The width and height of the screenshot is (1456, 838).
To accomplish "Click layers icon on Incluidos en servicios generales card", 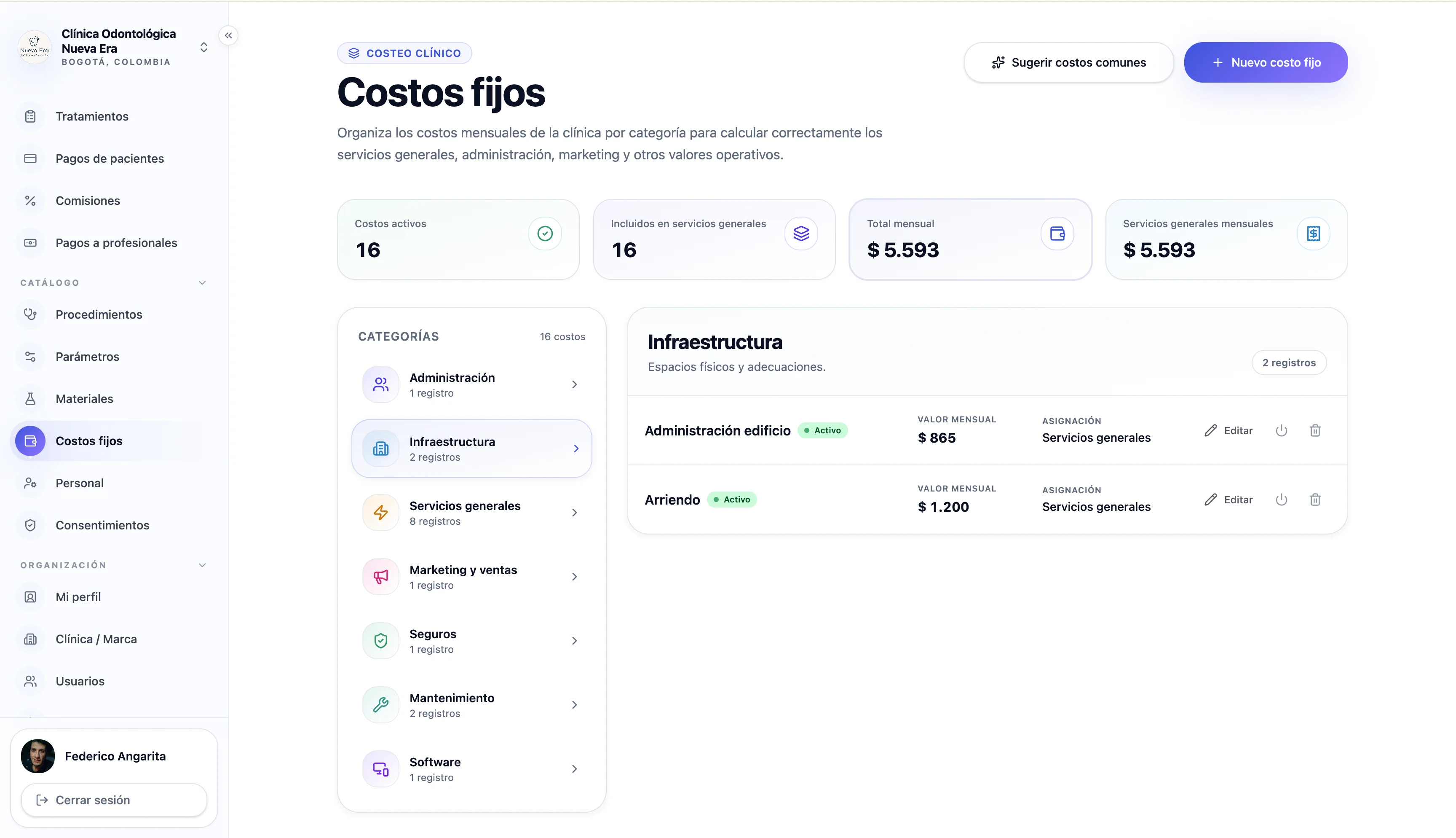I will 801,233.
